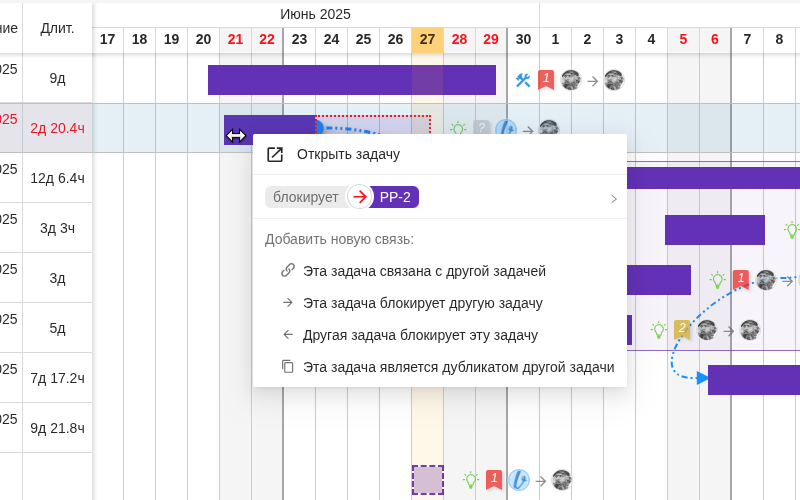Click the Длит. column header
The height and width of the screenshot is (500, 800).
57,28
